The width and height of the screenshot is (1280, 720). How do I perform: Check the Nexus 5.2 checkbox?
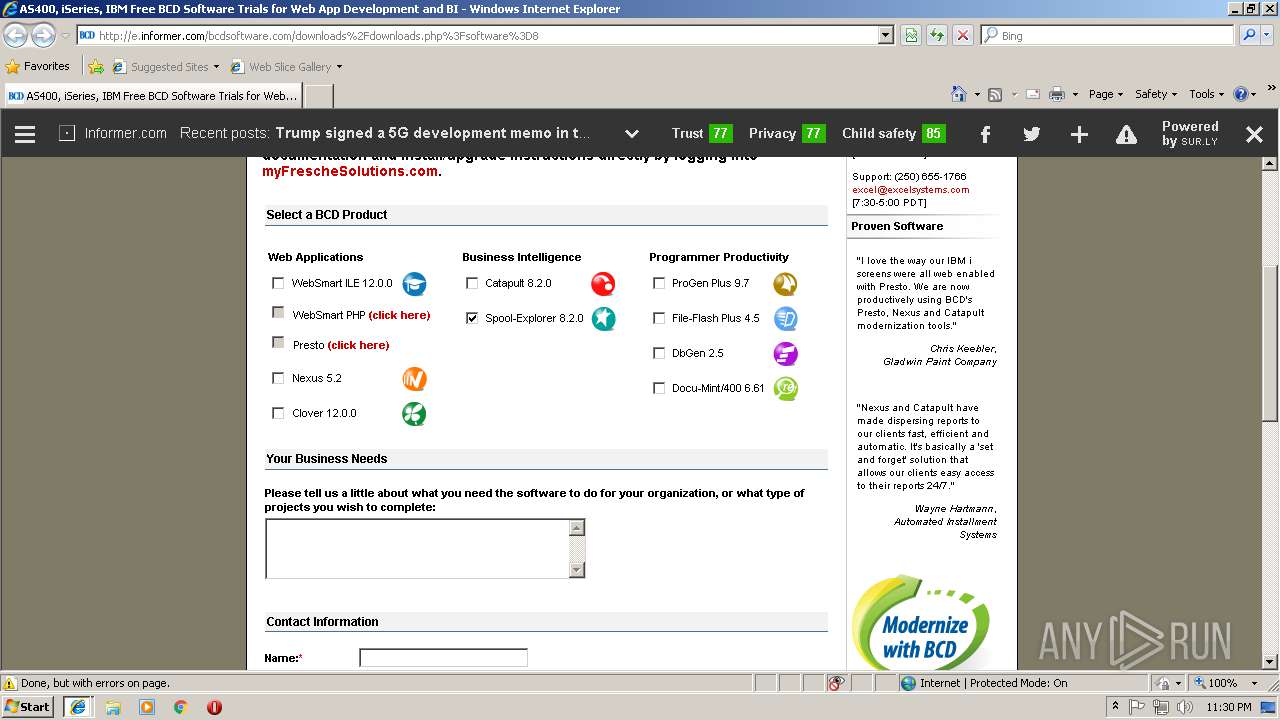pos(278,378)
